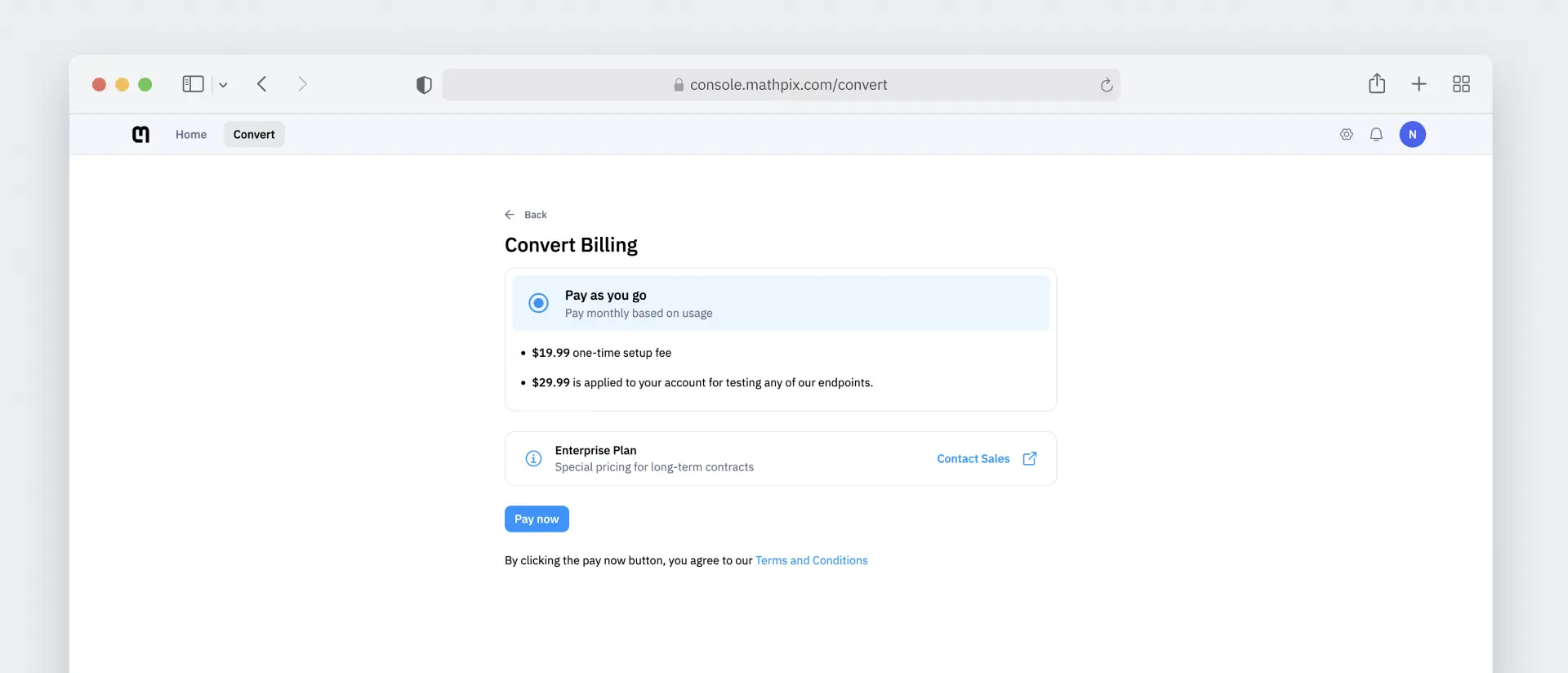1568x673 pixels.
Task: Click the browser share icon
Action: 1377,83
